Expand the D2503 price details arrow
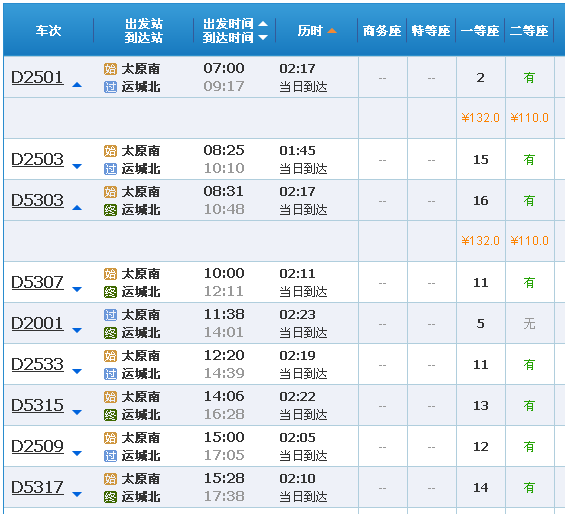565x514 pixels. click(77, 166)
